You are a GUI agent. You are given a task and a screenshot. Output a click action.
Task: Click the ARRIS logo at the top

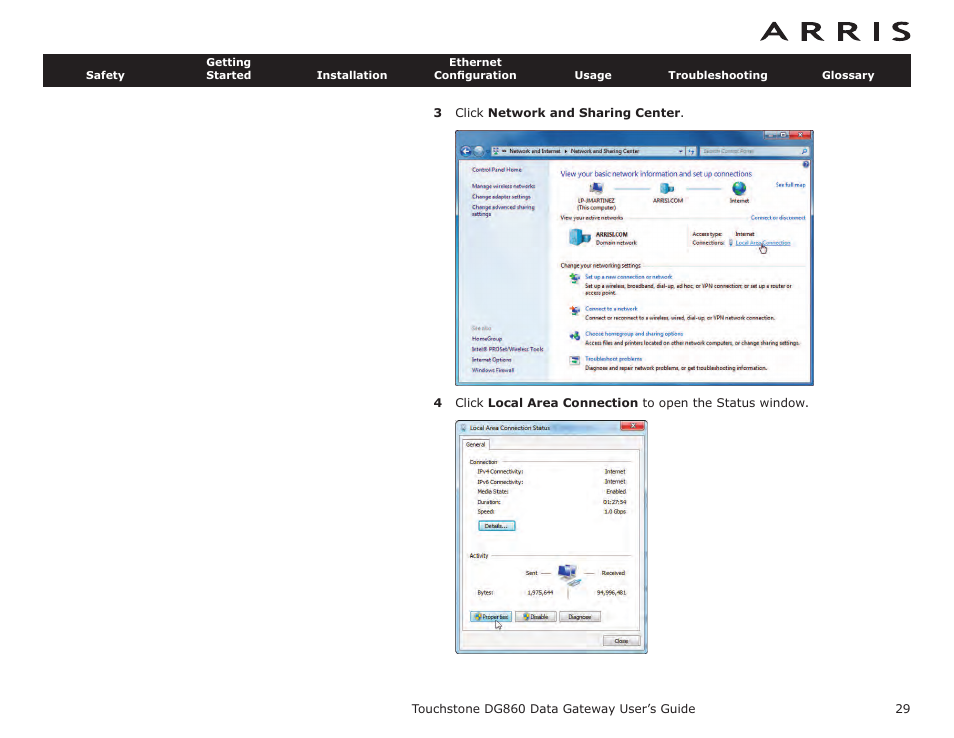pos(835,32)
